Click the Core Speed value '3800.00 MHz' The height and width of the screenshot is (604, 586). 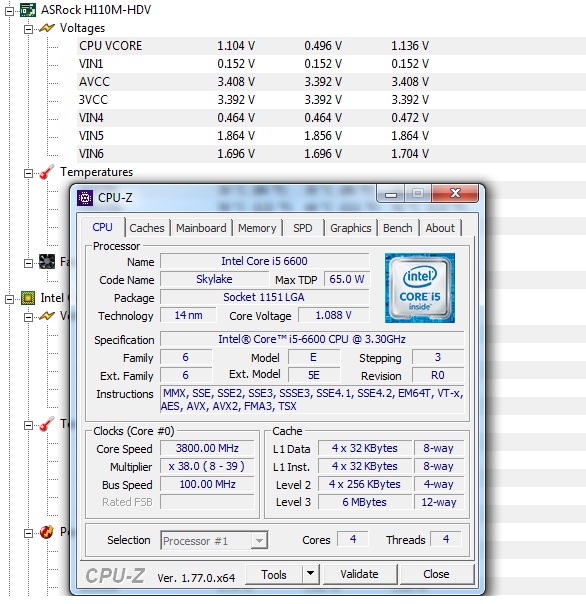coord(207,448)
